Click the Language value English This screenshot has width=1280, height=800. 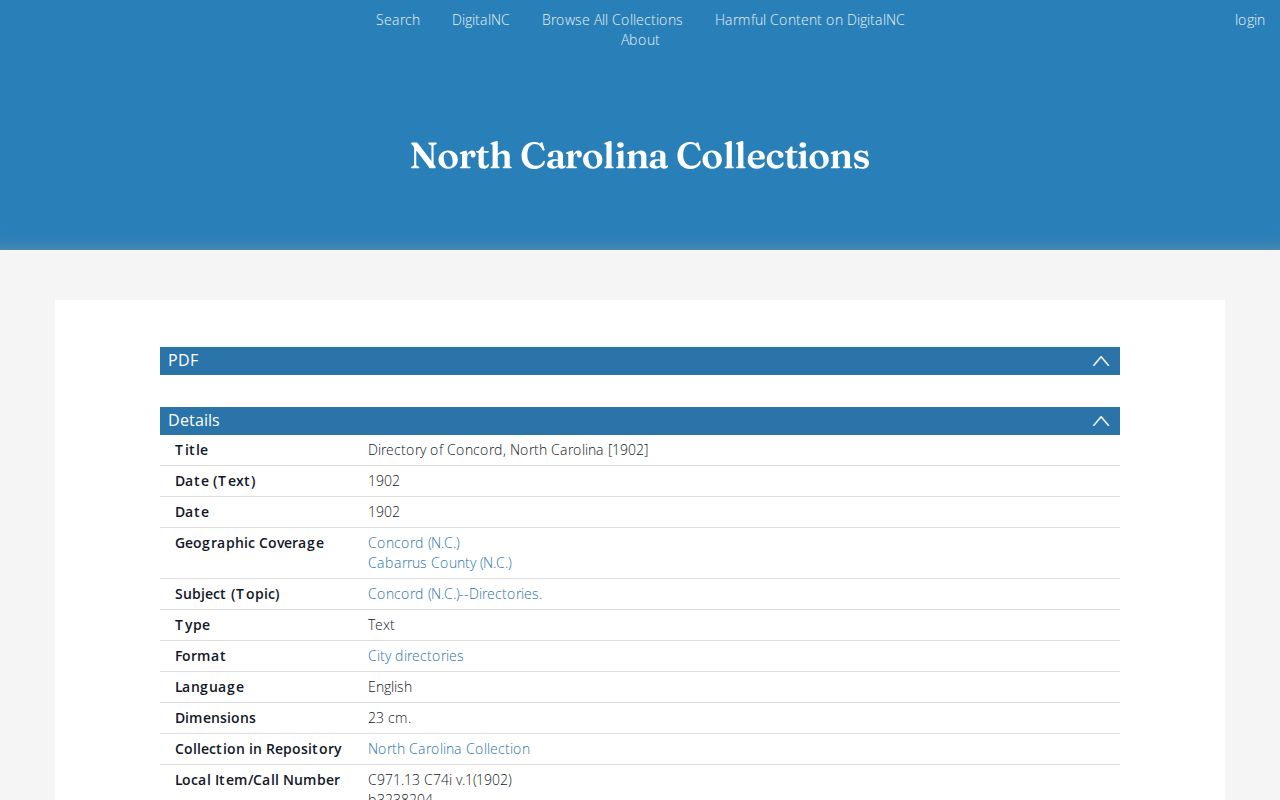[390, 687]
